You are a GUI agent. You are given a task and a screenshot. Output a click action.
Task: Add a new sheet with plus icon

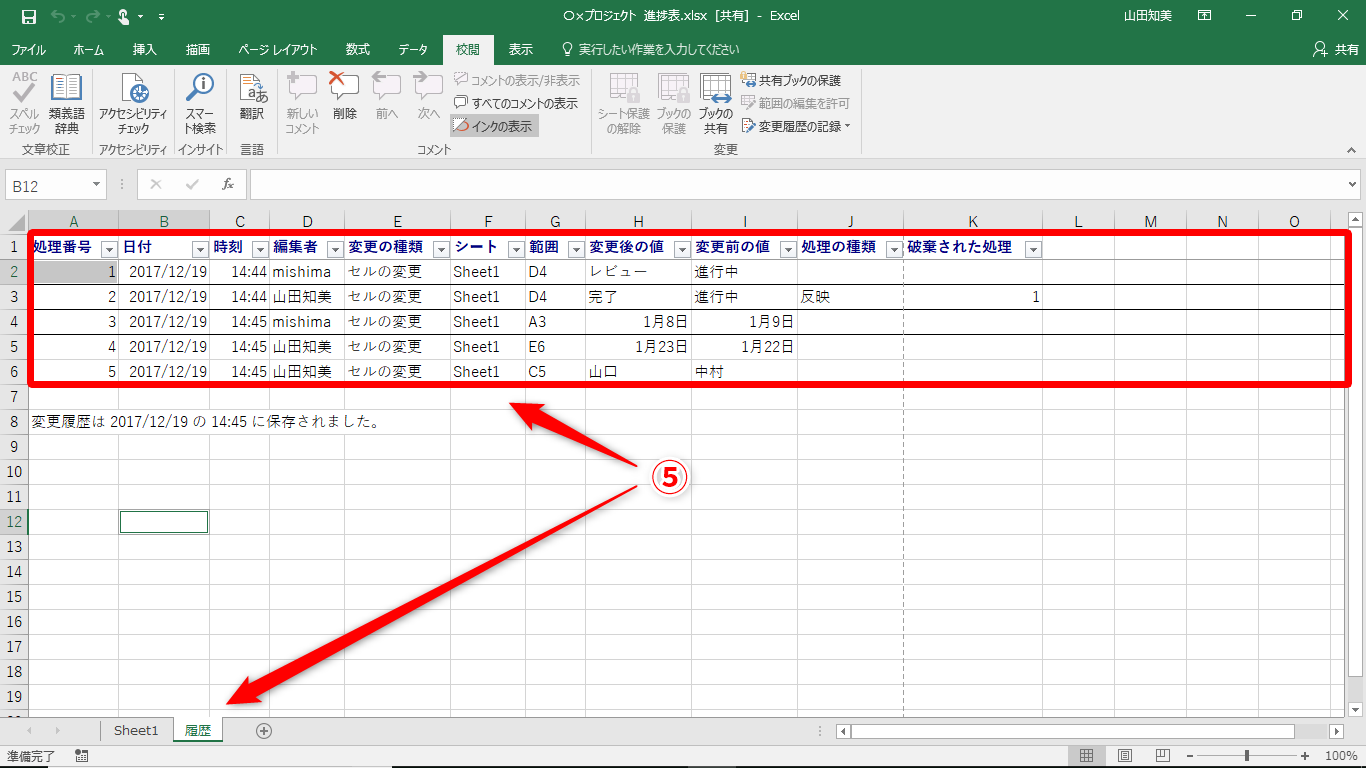click(x=264, y=731)
